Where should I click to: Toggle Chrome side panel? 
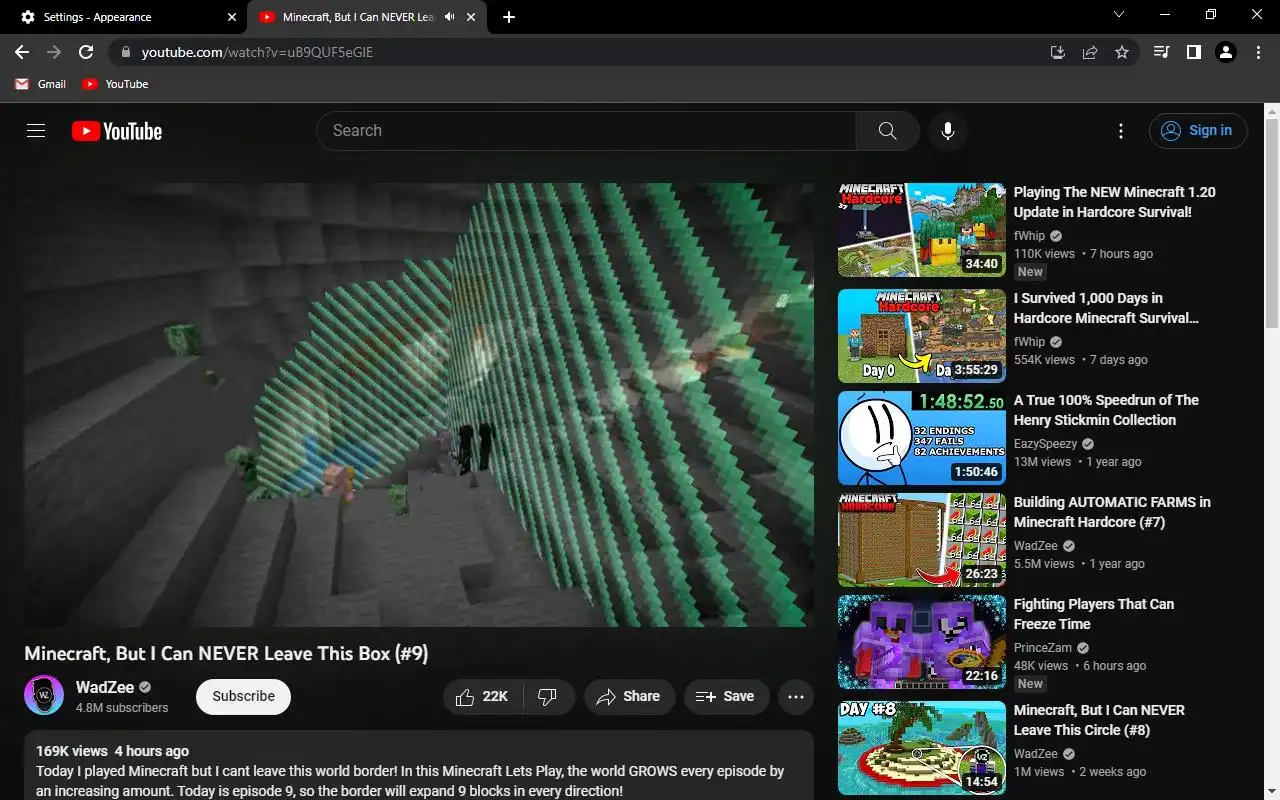[1193, 52]
